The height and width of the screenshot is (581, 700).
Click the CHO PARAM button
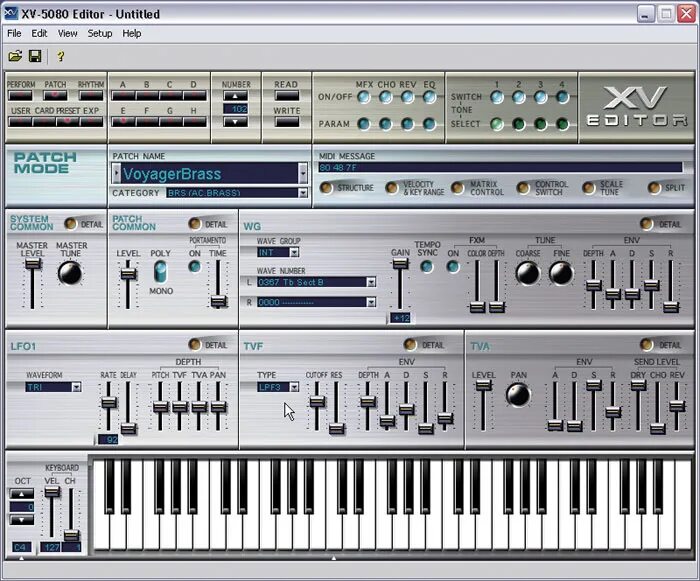[x=385, y=124]
